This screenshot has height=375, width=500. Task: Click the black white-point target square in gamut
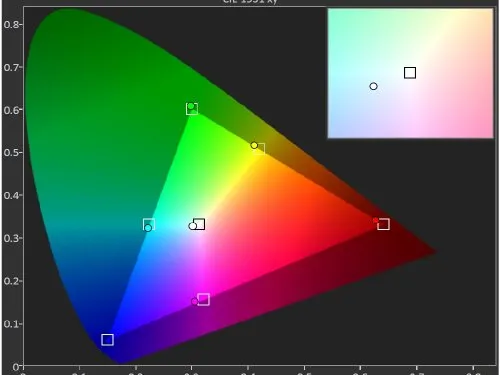tap(199, 224)
